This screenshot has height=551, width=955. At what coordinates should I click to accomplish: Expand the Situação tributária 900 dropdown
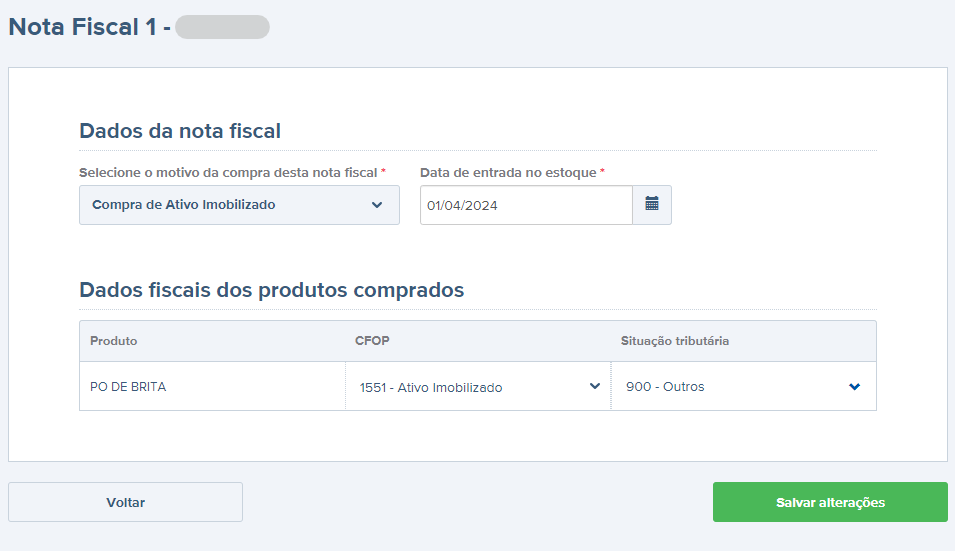[743, 387]
